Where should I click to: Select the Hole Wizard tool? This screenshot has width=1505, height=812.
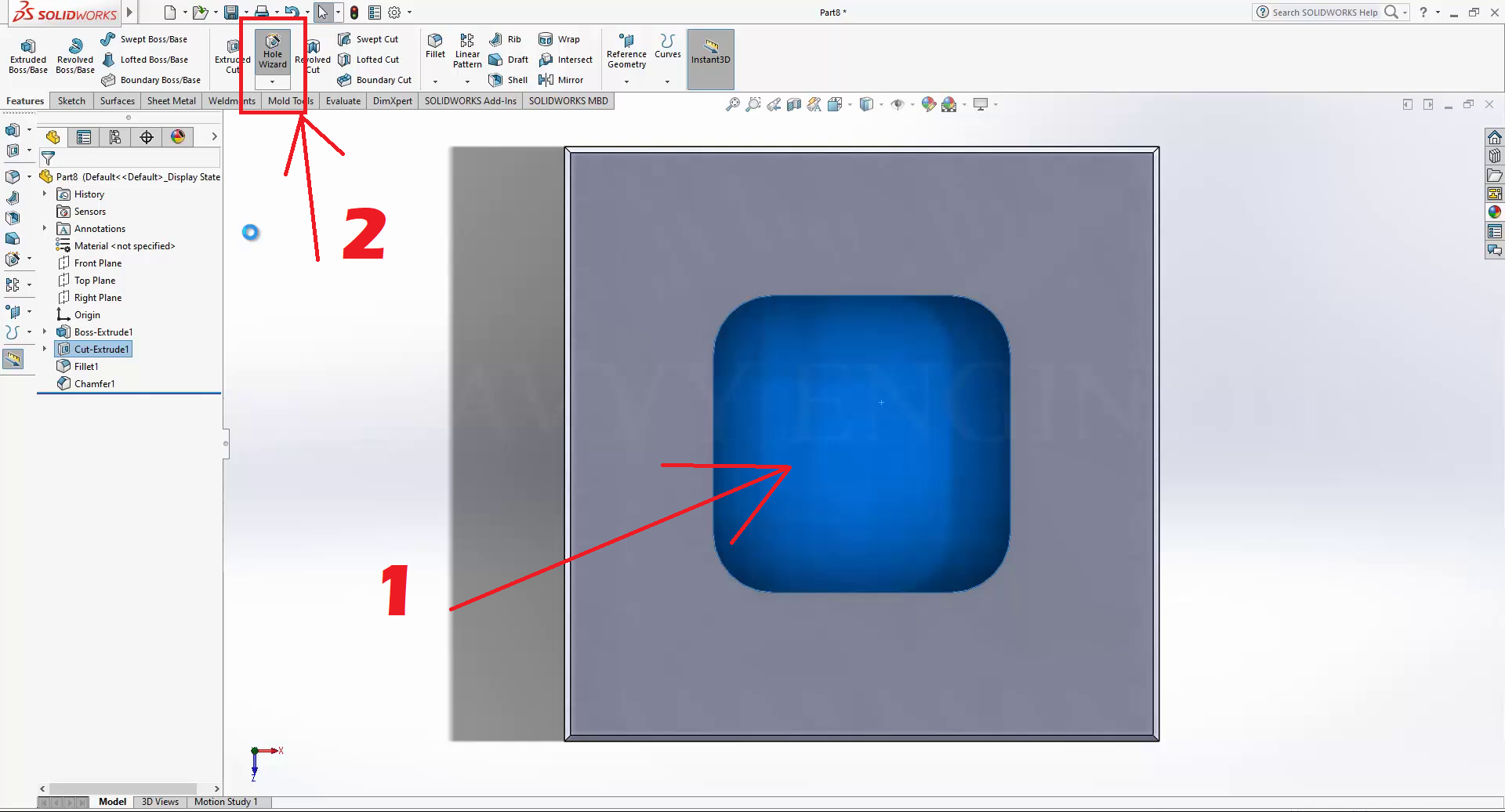pos(273,52)
